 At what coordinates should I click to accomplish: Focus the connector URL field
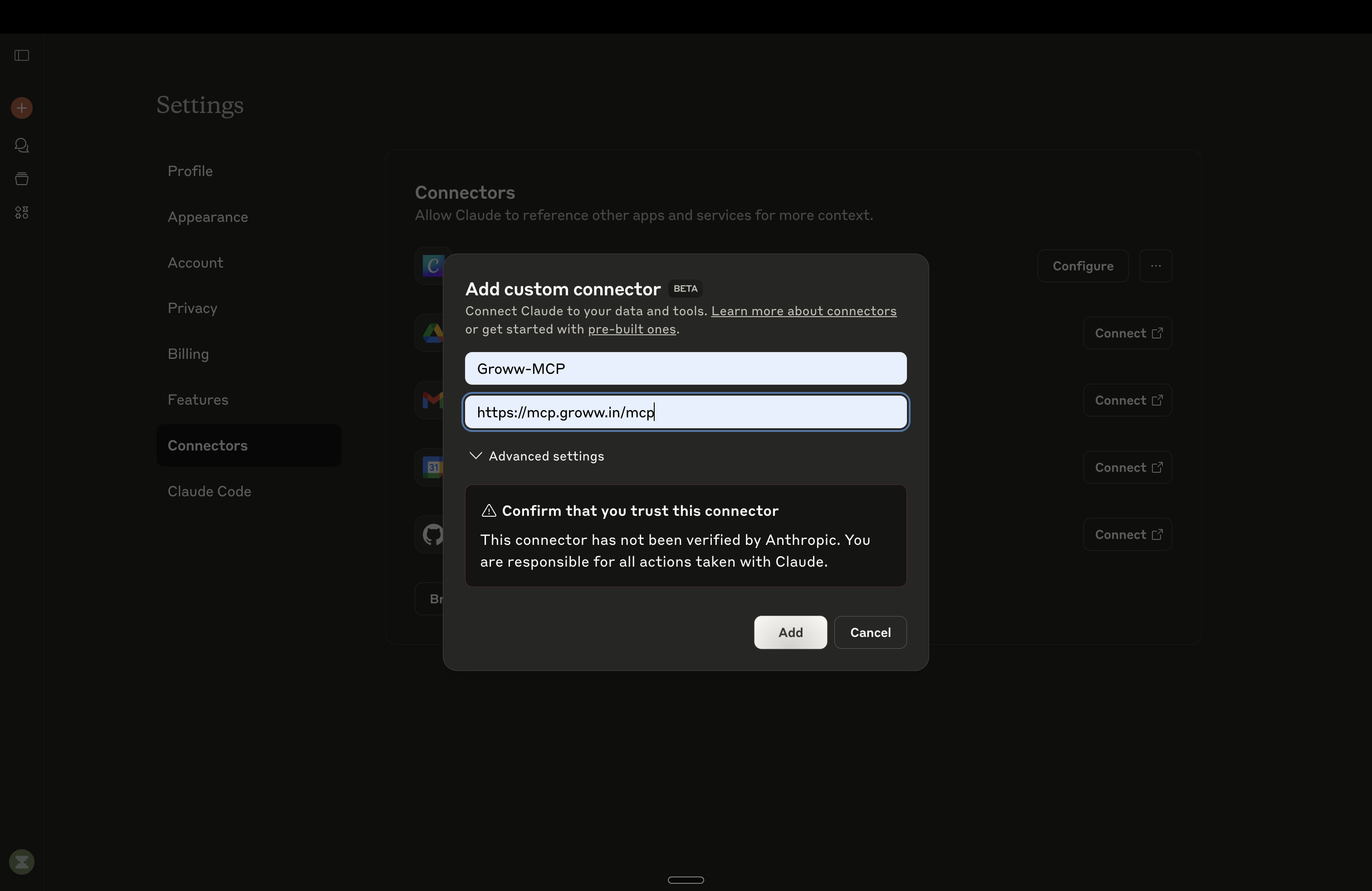point(686,412)
